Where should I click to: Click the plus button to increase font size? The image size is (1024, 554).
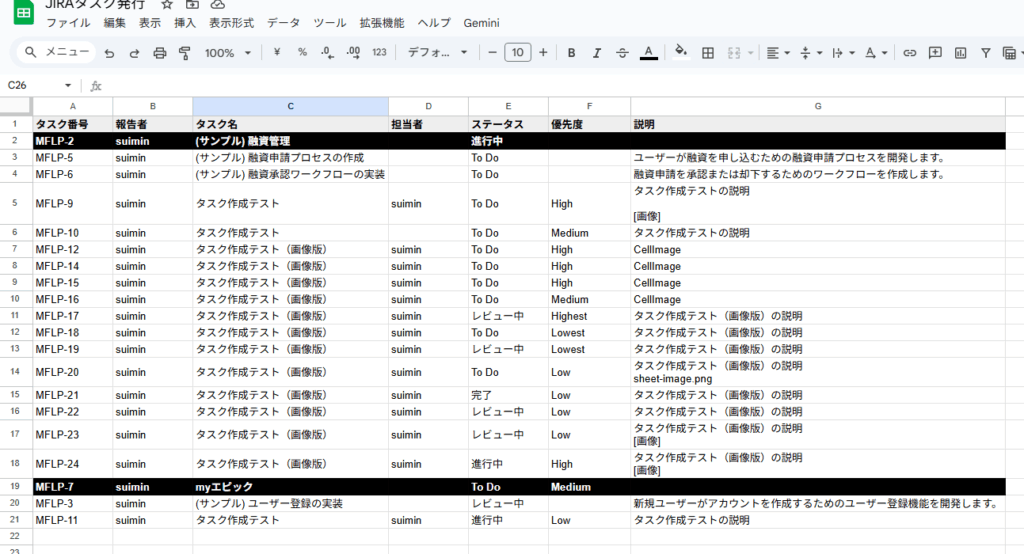coord(543,52)
